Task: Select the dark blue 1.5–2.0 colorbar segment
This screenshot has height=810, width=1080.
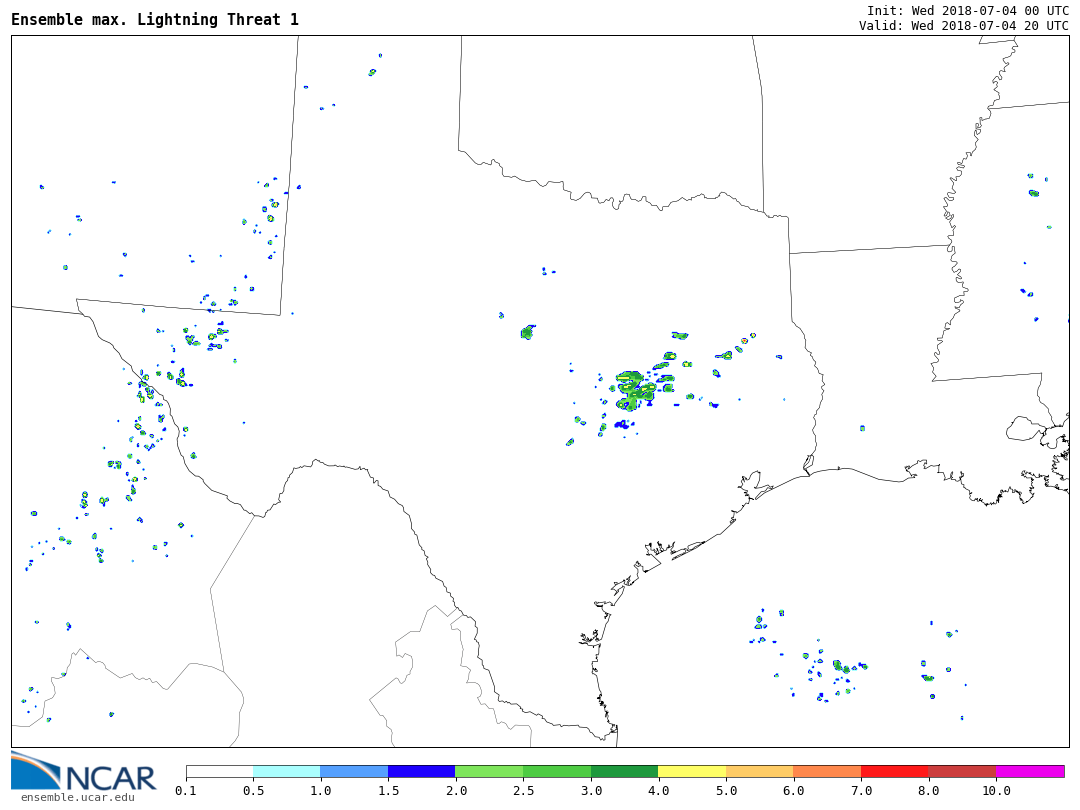Action: click(421, 772)
